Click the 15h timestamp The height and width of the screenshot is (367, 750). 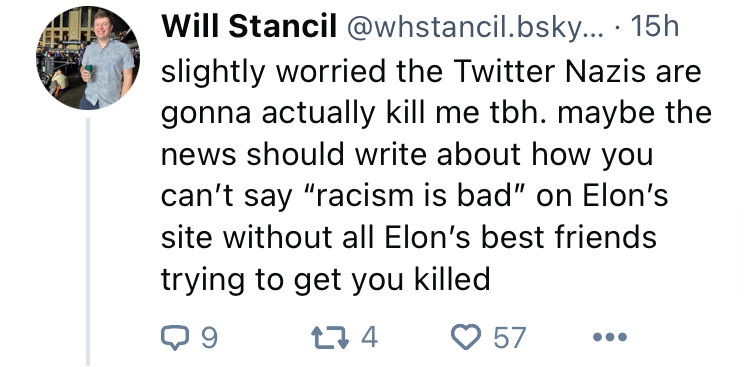(655, 27)
